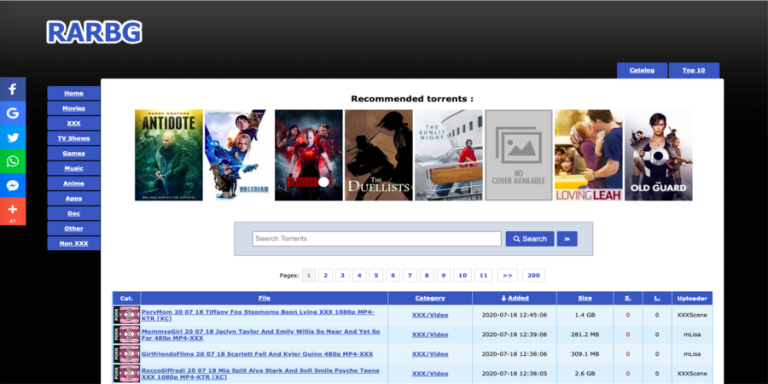Click the Google share icon
Viewport: 768px width, 384px height.
[x=13, y=113]
